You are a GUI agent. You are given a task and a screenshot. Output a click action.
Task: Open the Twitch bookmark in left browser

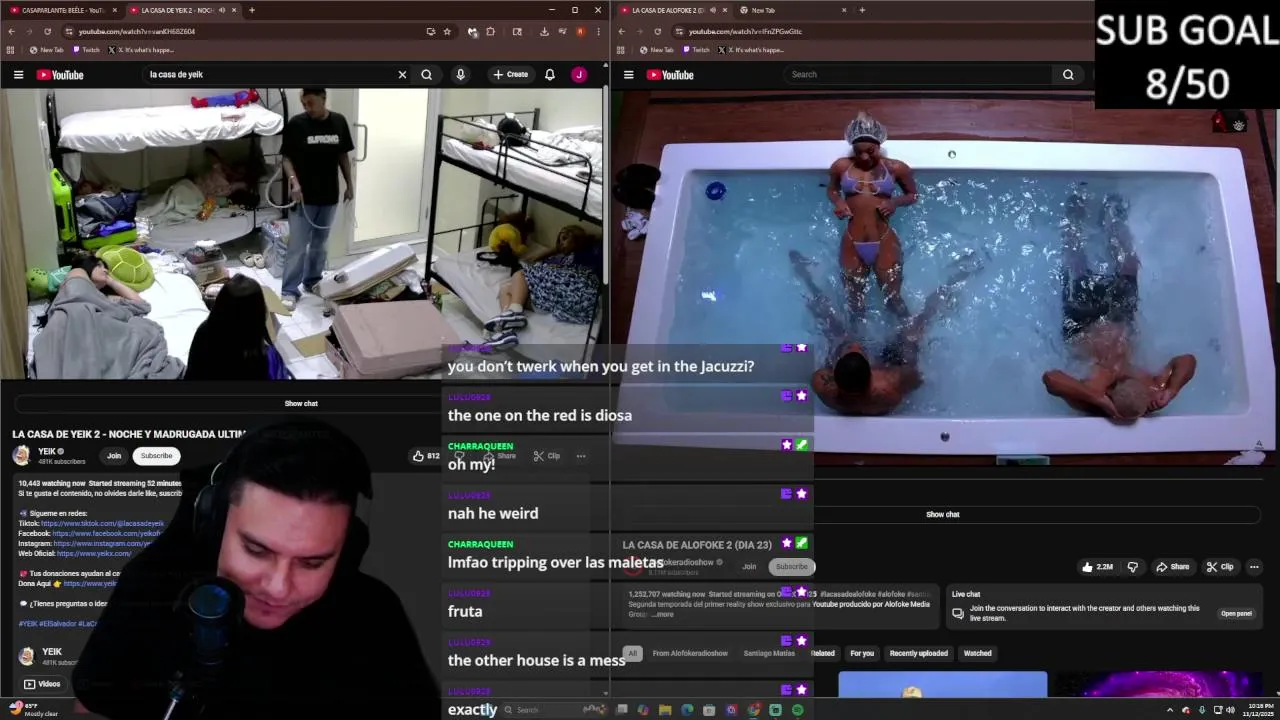pyautogui.click(x=86, y=50)
